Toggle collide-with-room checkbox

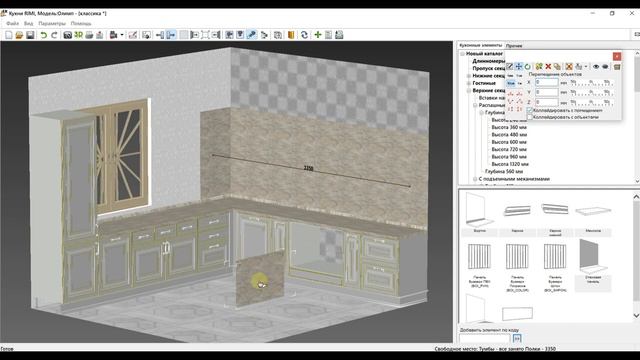[x=530, y=110]
